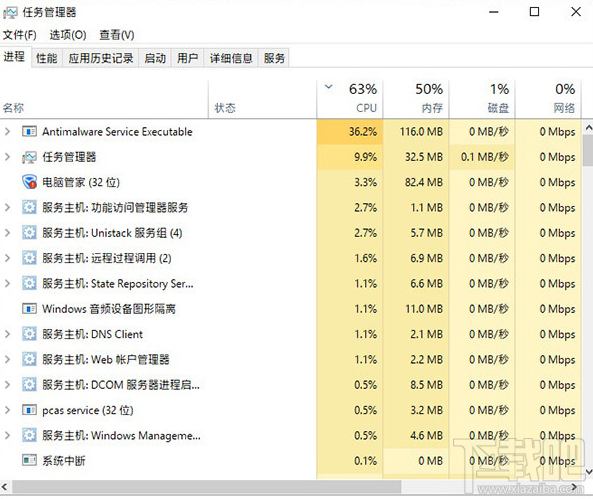Sort processes by 状态 column
Viewport: 593px width, 499px height.
(x=262, y=99)
